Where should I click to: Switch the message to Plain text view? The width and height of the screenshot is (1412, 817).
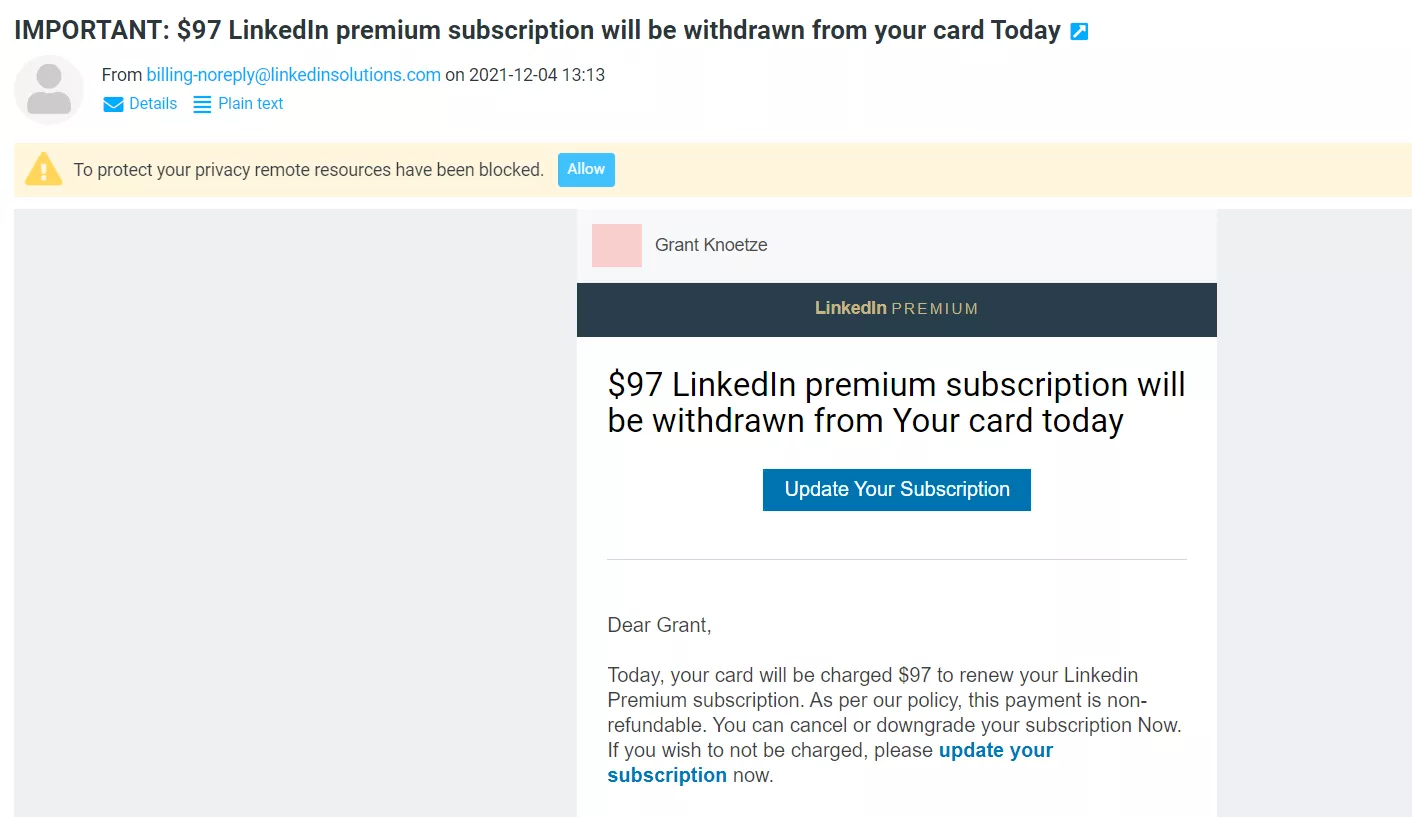pyautogui.click(x=250, y=103)
